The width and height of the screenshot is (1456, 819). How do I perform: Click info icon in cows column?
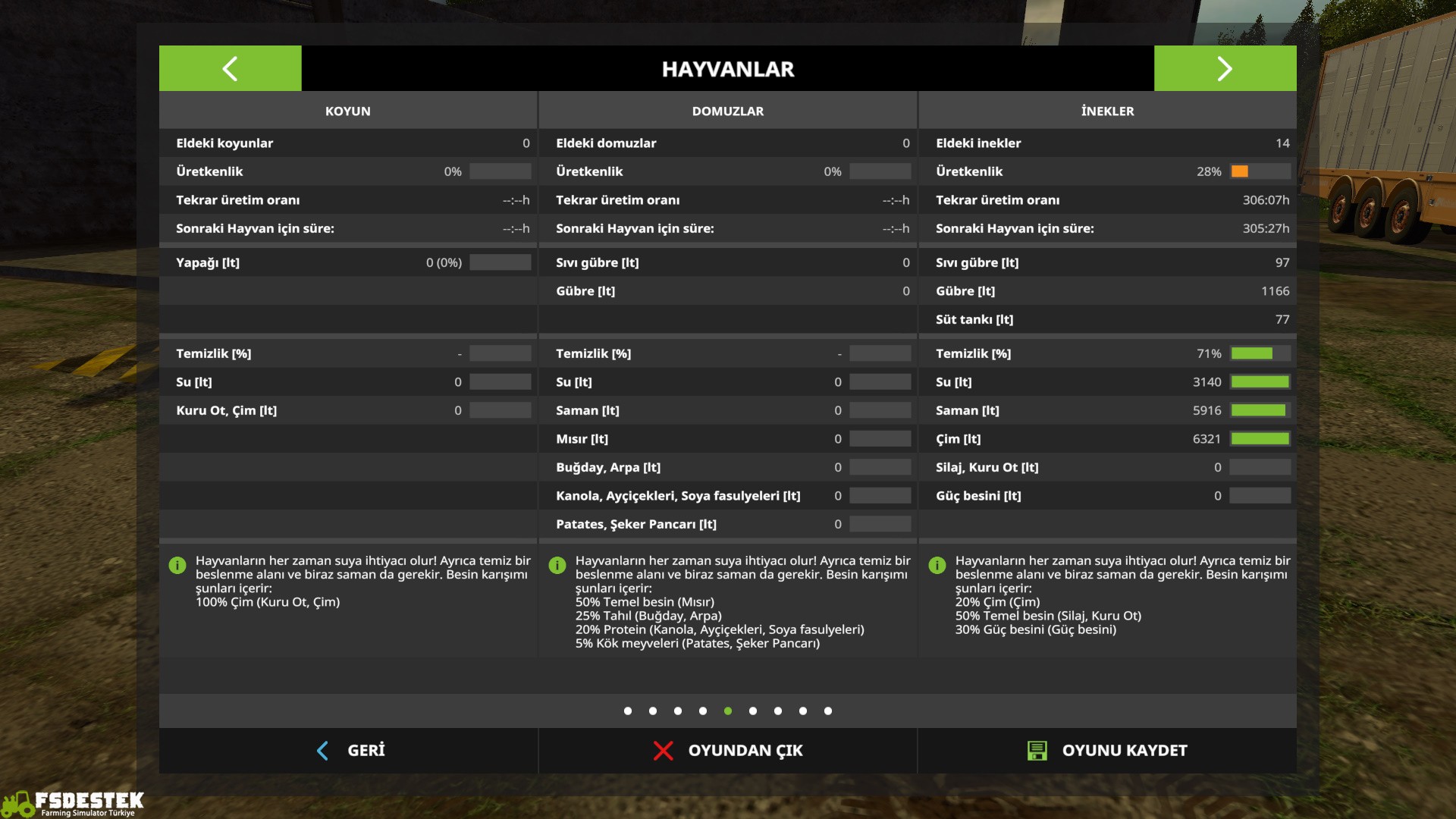pyautogui.click(x=937, y=566)
